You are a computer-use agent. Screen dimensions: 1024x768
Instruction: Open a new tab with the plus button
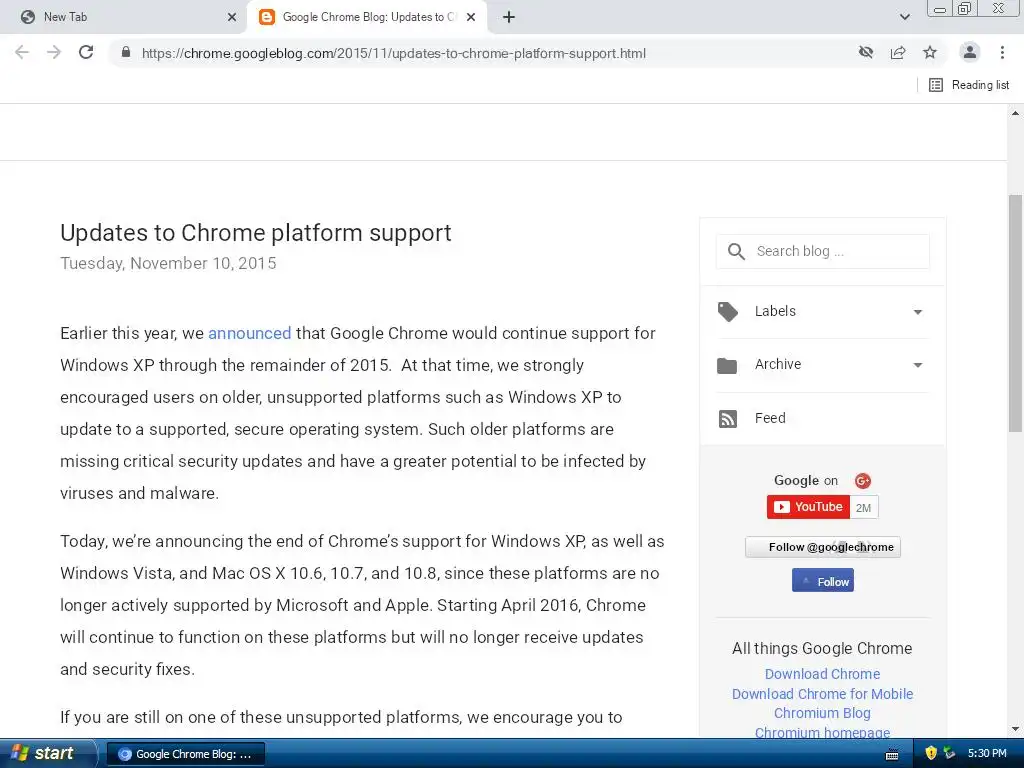click(509, 17)
